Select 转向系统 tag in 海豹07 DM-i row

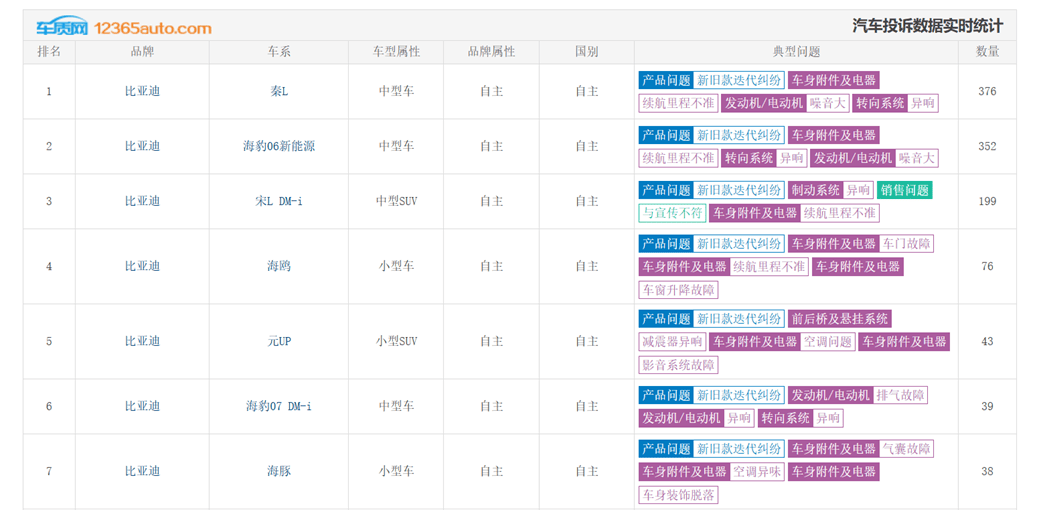click(x=785, y=419)
